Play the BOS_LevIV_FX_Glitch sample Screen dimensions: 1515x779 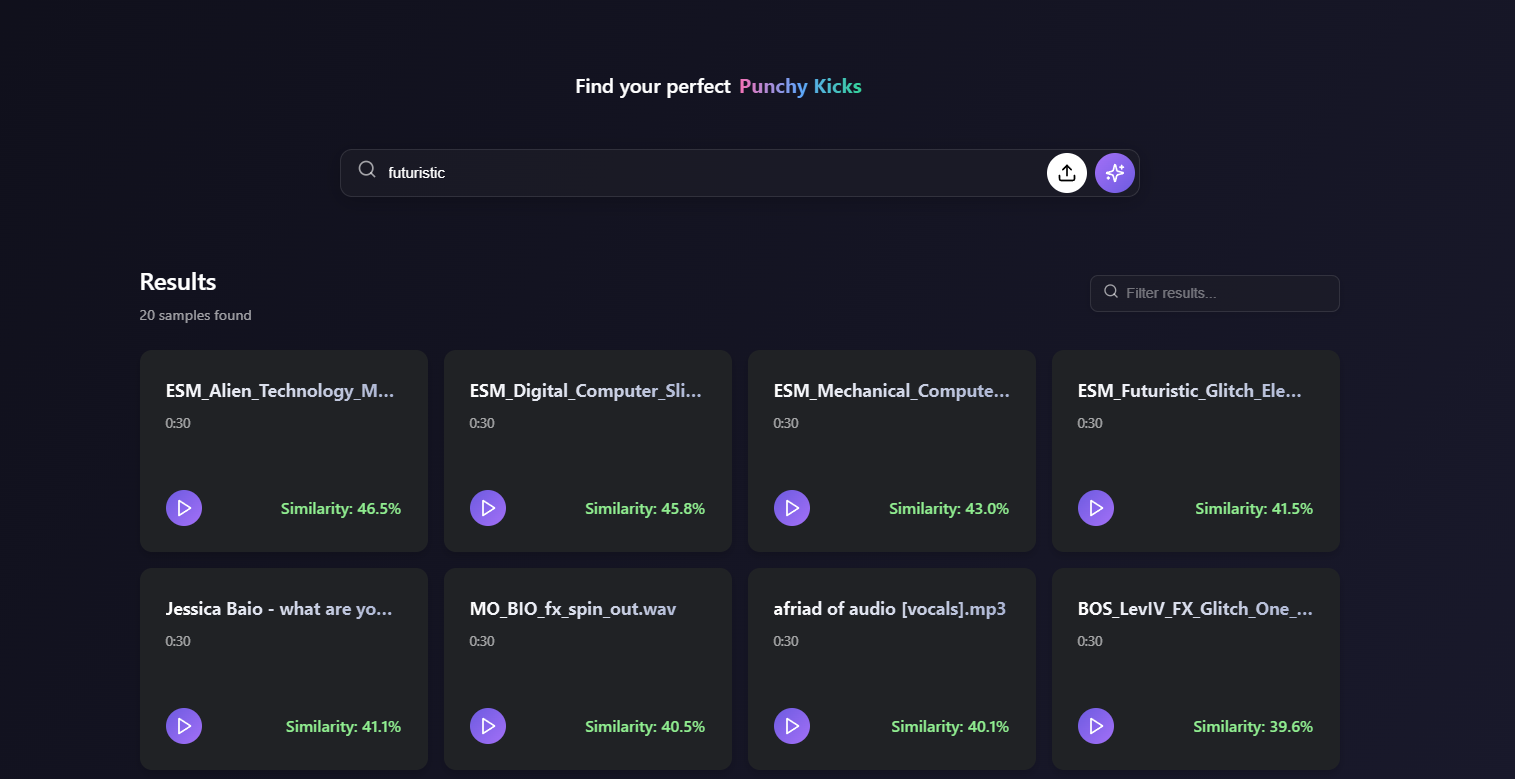(x=1096, y=726)
